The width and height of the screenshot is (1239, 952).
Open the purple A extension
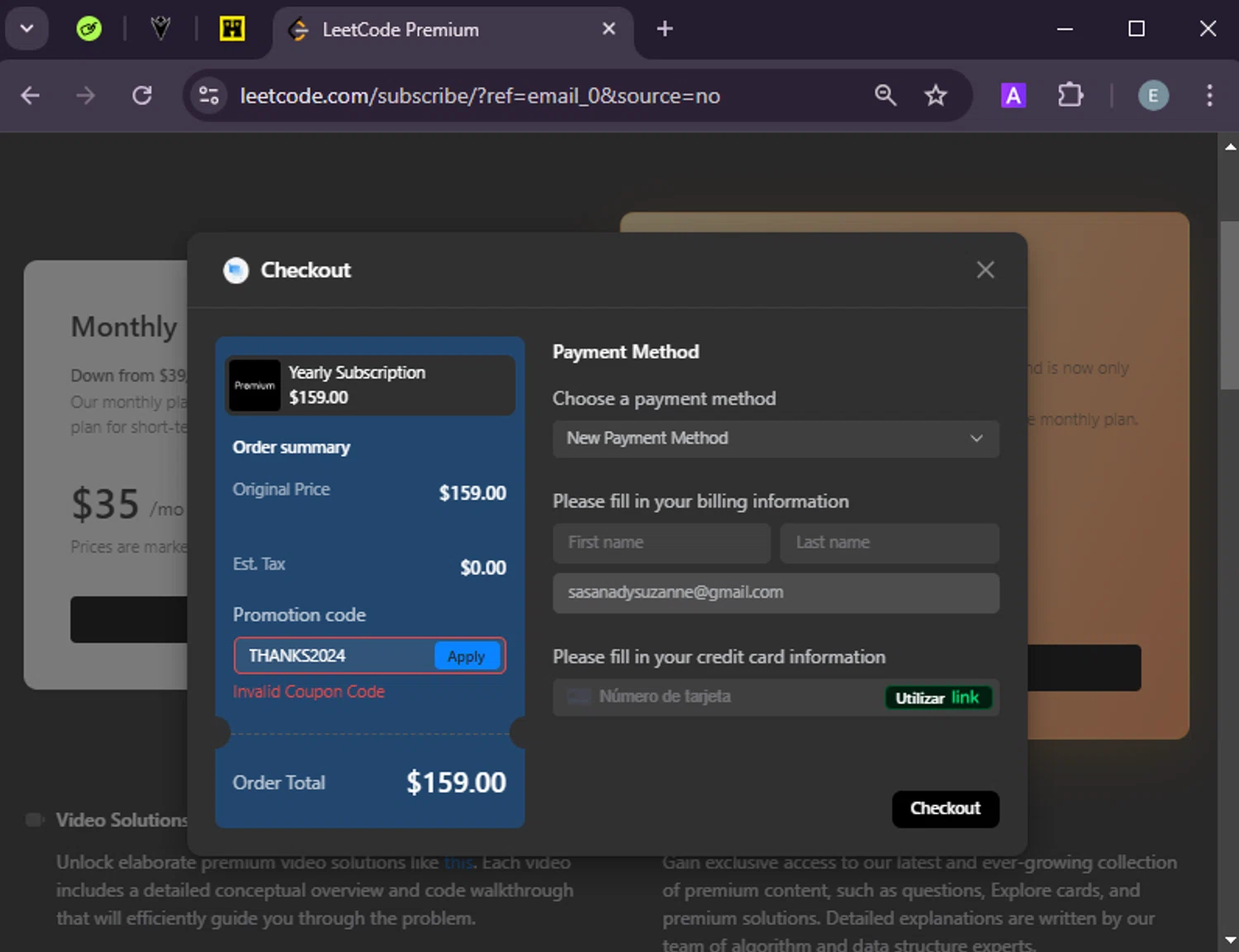coord(1014,96)
